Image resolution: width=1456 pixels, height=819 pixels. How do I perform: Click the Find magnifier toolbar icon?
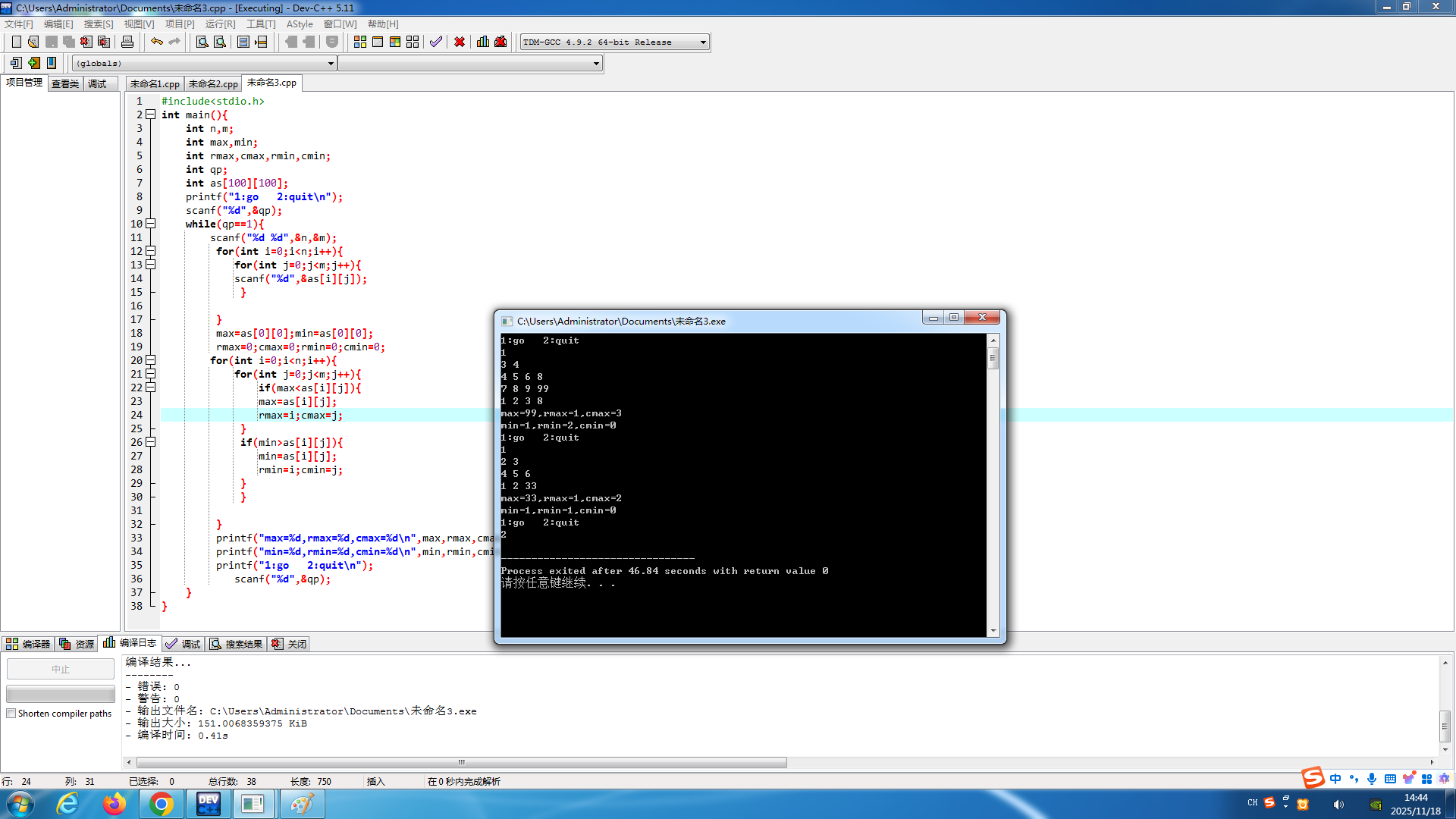(202, 42)
